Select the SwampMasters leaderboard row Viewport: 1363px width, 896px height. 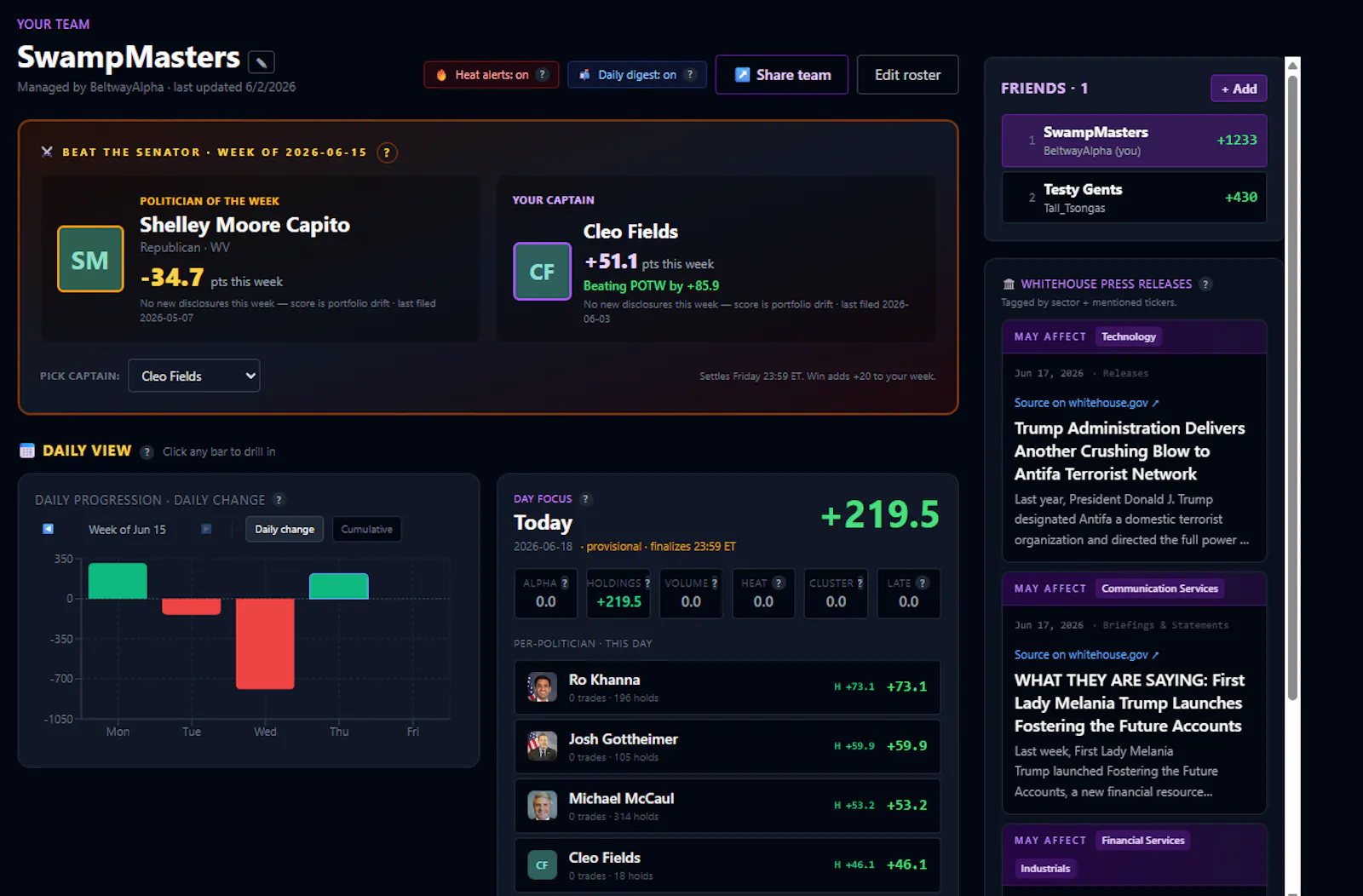(x=1134, y=141)
